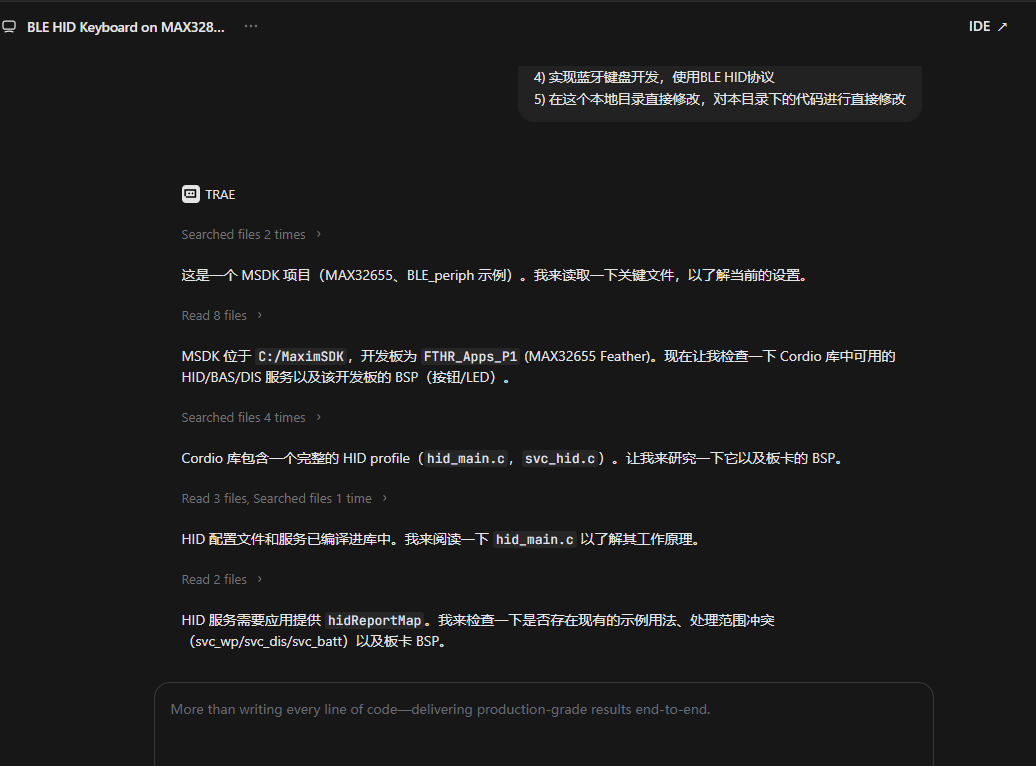Click hid_main.c in the 'HID 配置文件' sentence

(x=535, y=539)
